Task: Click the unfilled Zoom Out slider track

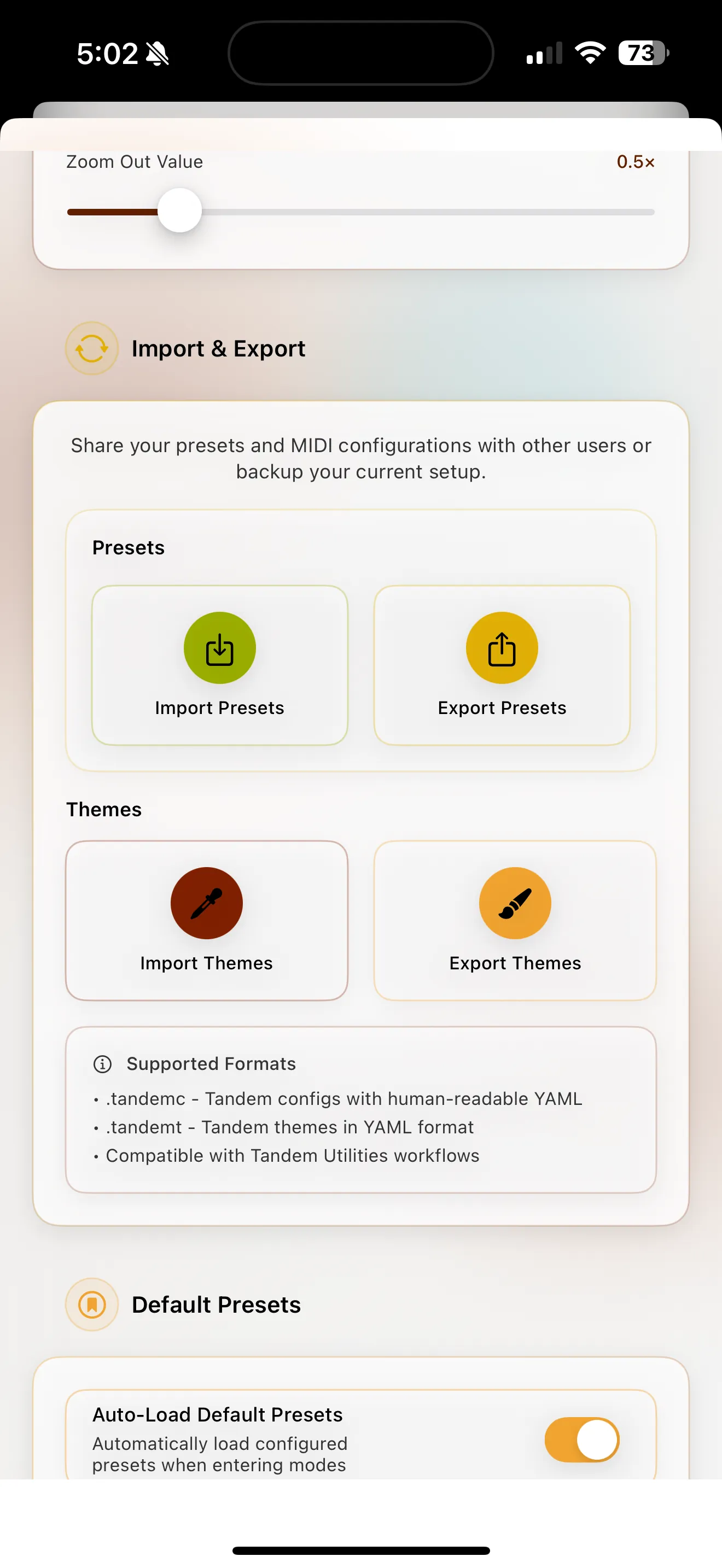Action: click(x=426, y=212)
